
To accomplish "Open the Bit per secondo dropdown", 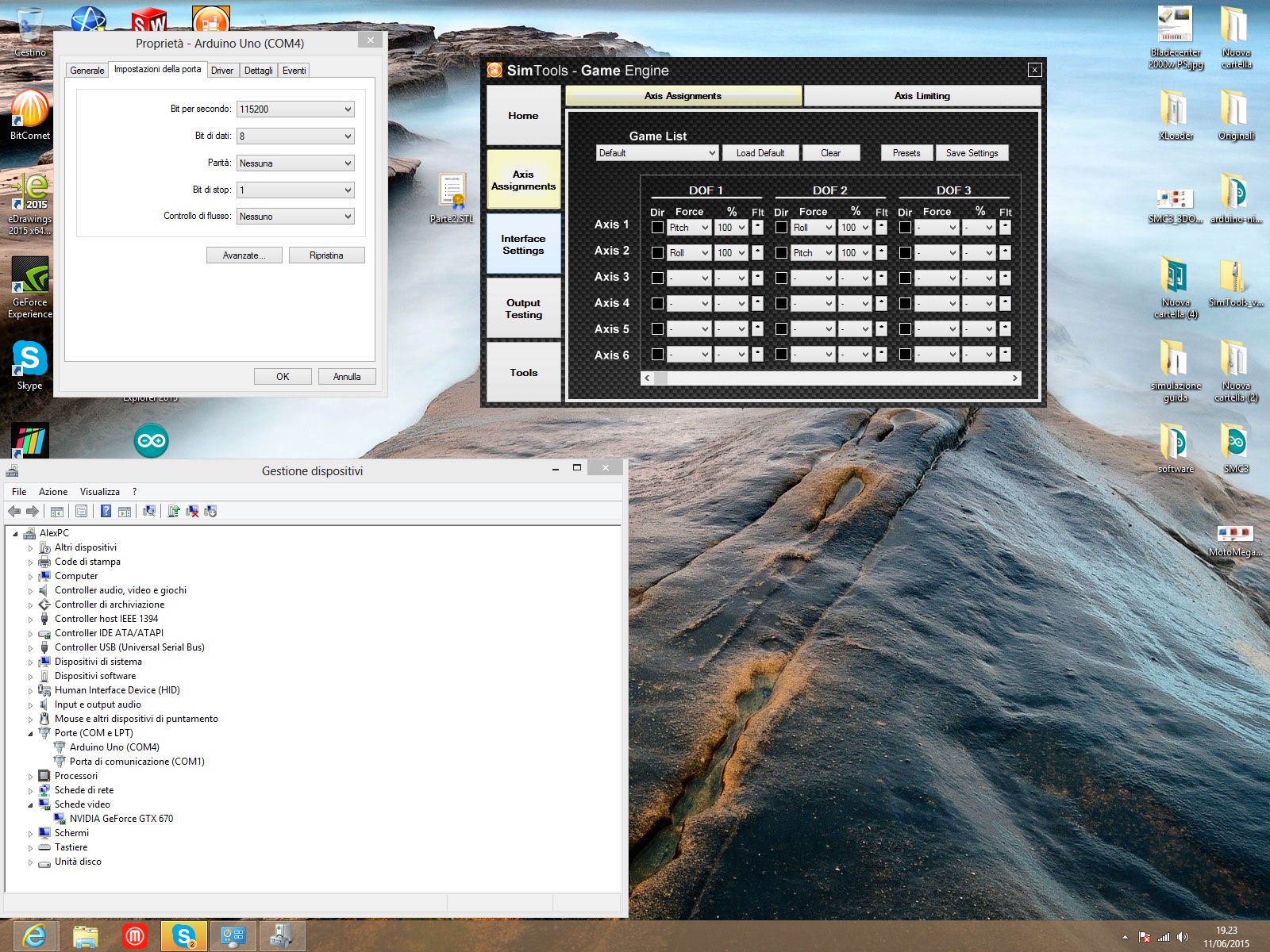I will point(295,109).
